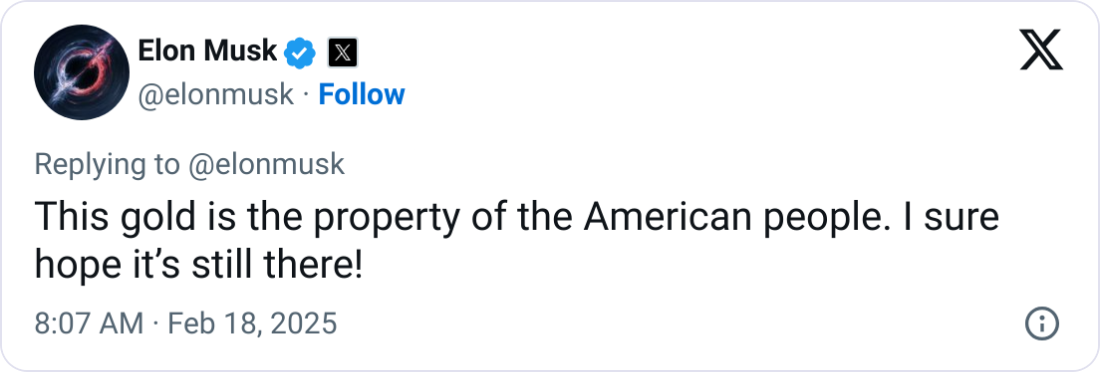Click the blue verified checkmark badge
The image size is (1100, 372).
pos(300,53)
